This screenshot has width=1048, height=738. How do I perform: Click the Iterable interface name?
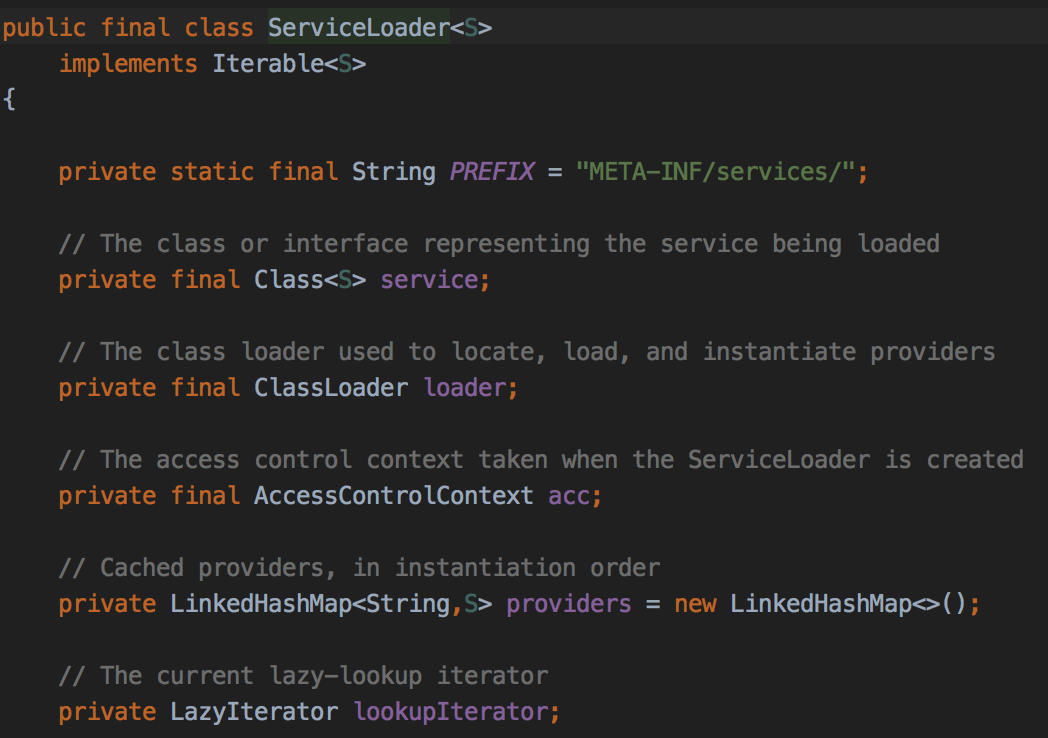coord(268,64)
